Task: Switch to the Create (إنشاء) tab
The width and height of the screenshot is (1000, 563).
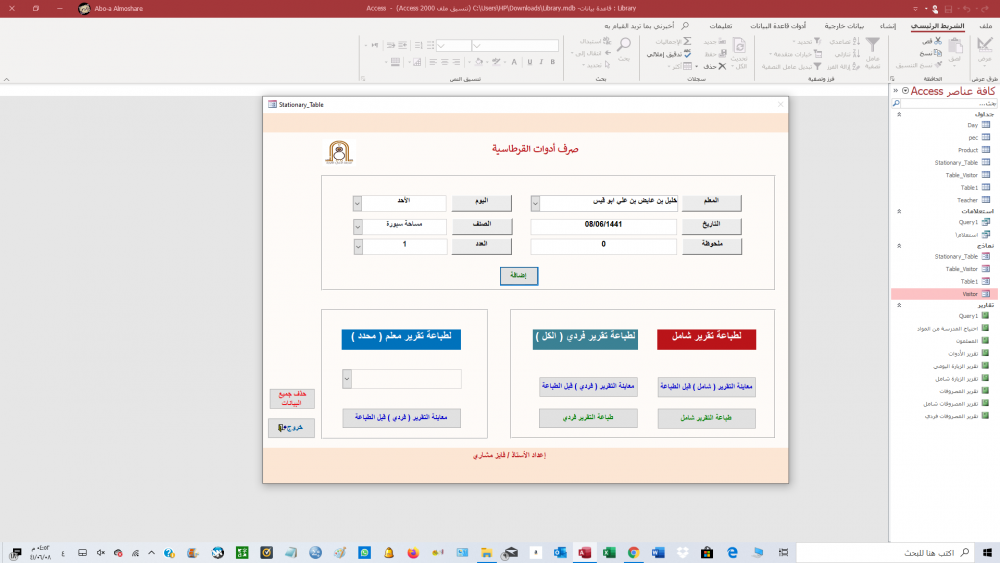Action: coord(887,26)
